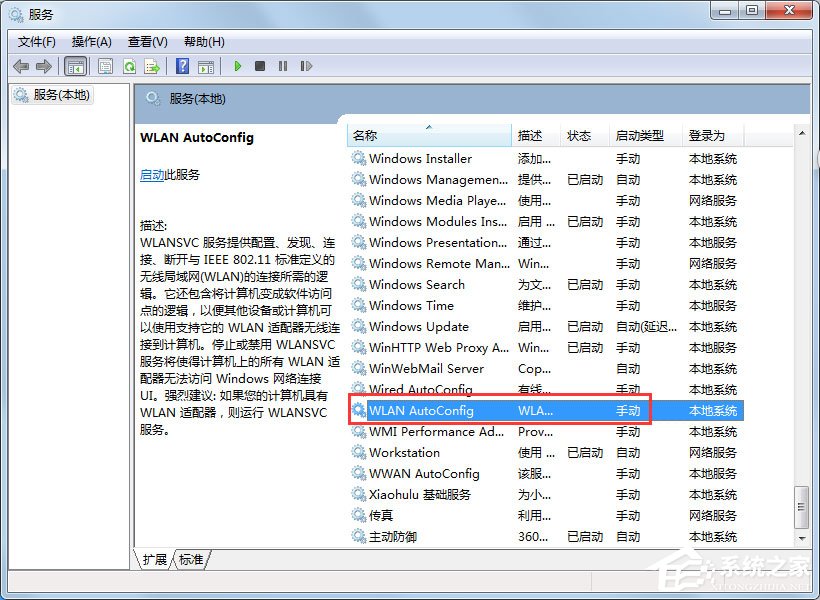Open the 操作 menu
The height and width of the screenshot is (600, 820).
(92, 41)
